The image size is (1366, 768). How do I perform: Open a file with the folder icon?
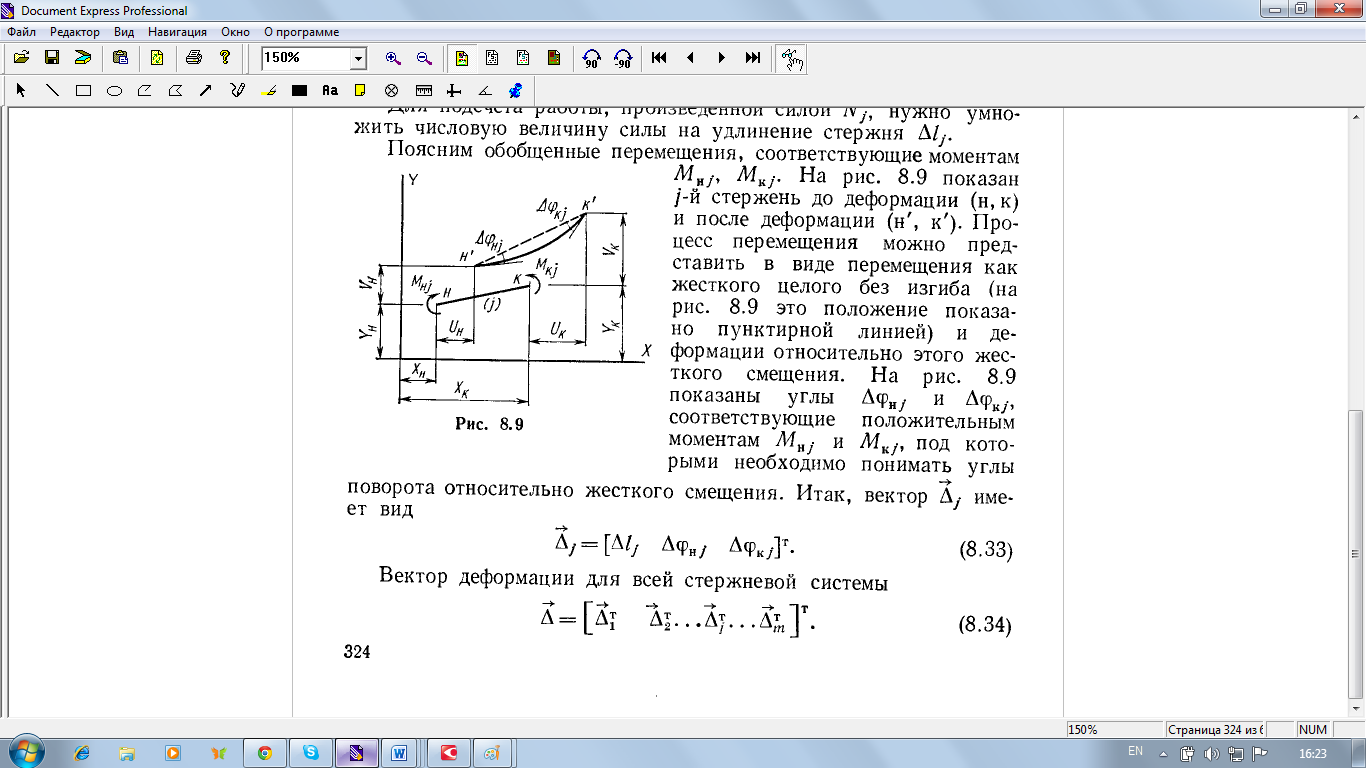pos(20,58)
